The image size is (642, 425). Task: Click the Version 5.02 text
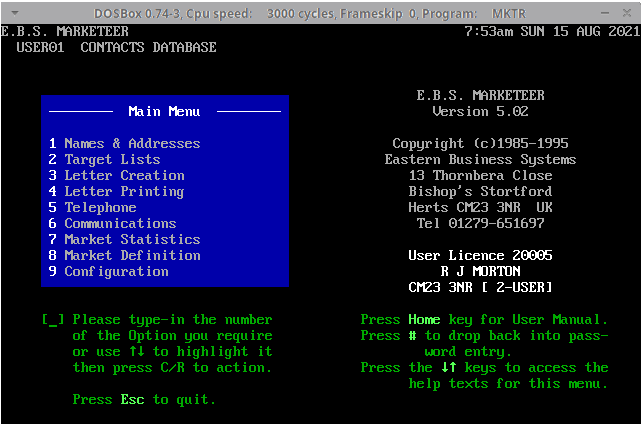480,111
